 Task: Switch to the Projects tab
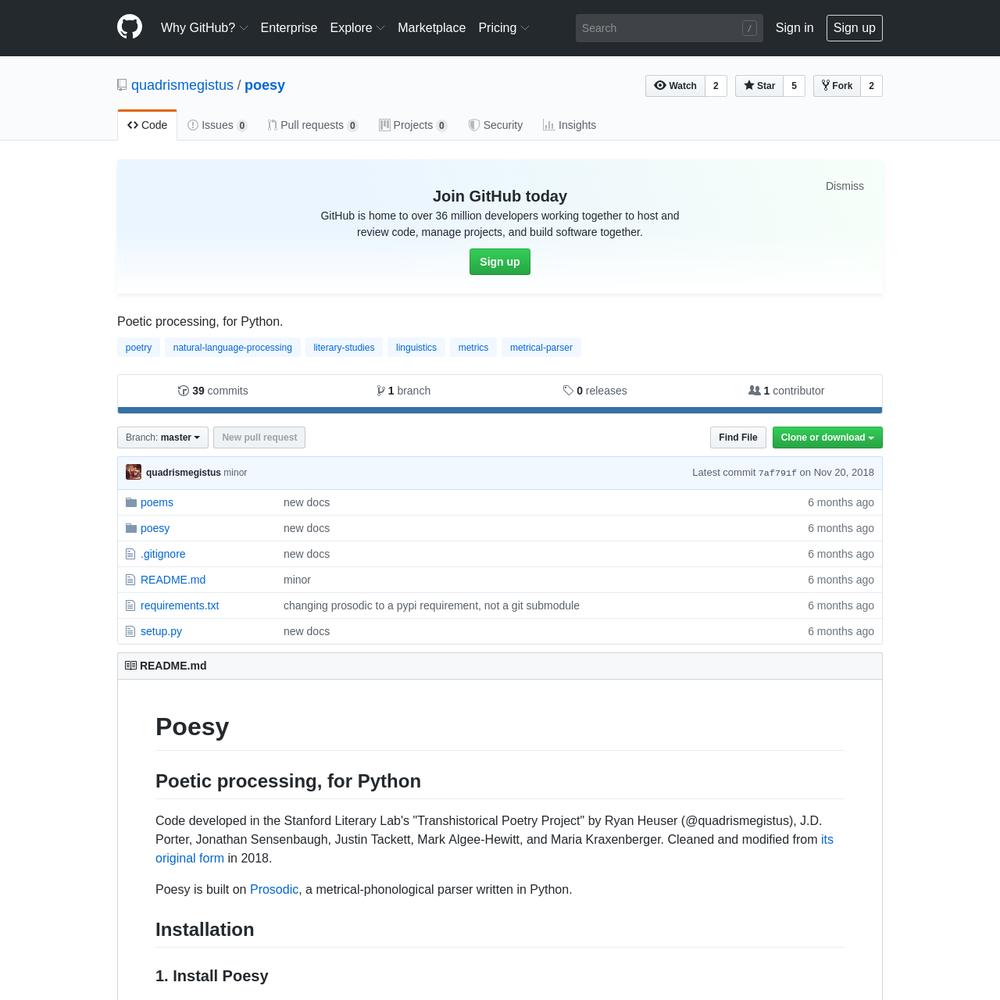coord(413,125)
